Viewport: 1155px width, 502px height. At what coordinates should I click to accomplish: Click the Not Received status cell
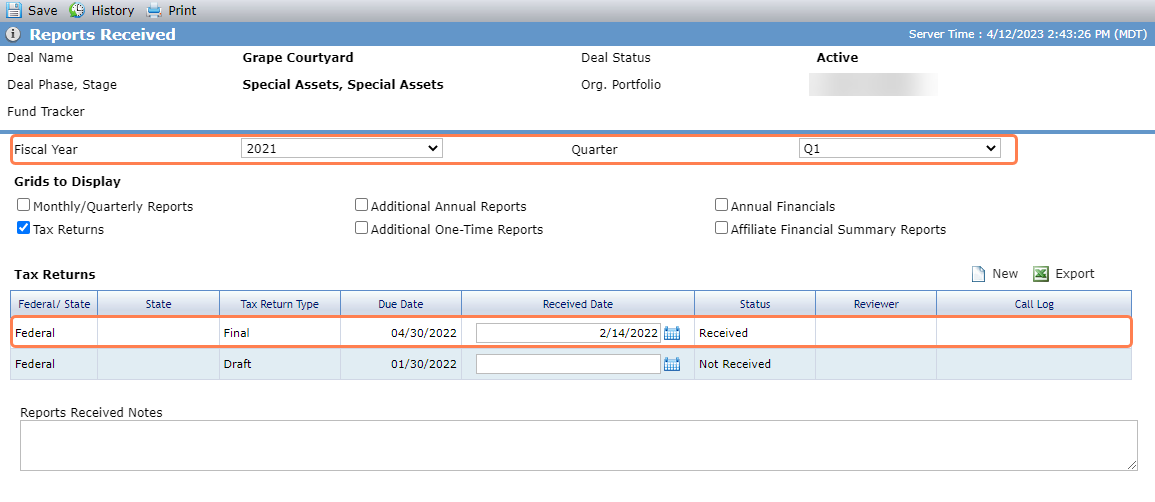pyautogui.click(x=755, y=364)
